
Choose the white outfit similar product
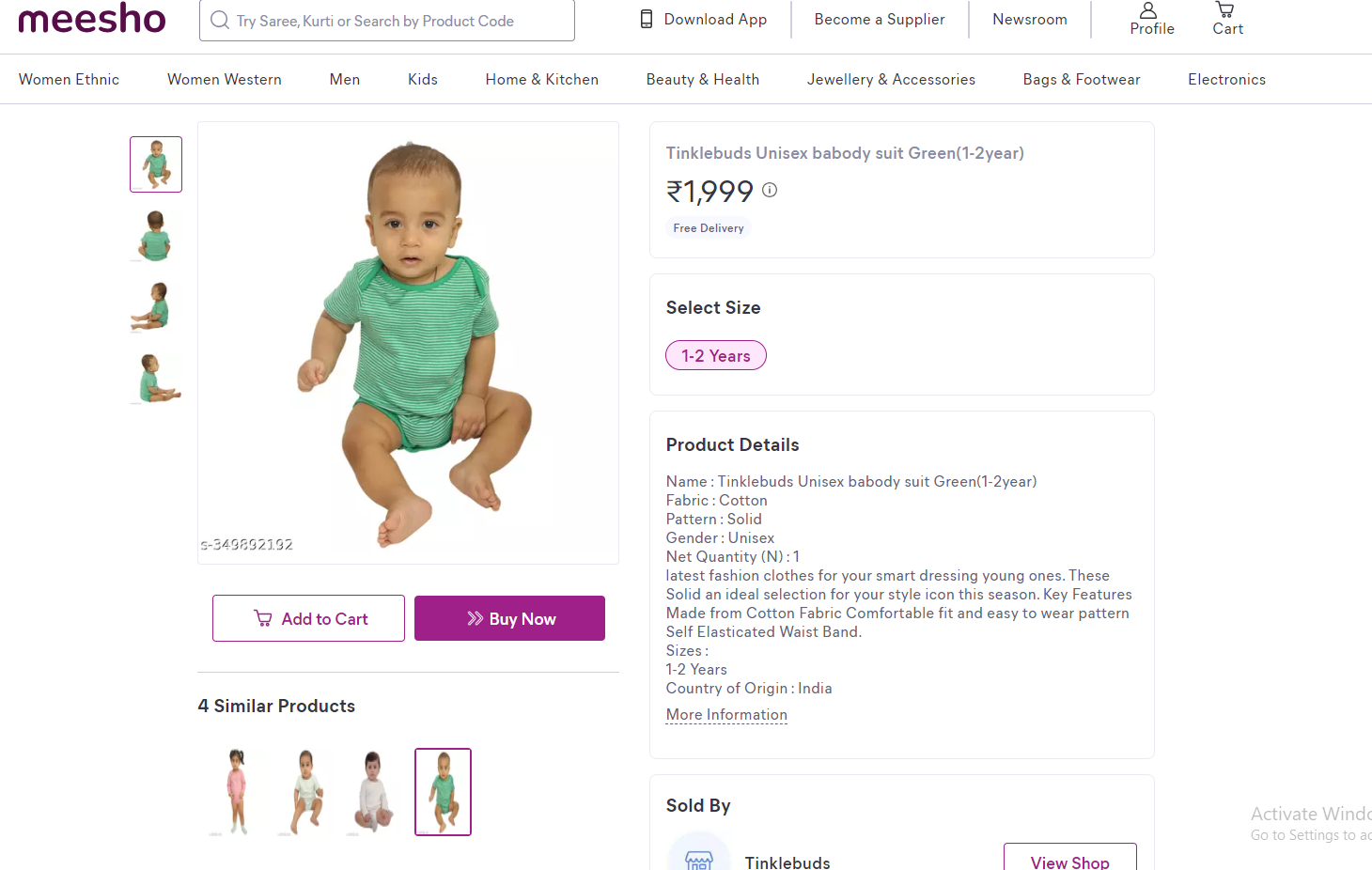(x=374, y=792)
